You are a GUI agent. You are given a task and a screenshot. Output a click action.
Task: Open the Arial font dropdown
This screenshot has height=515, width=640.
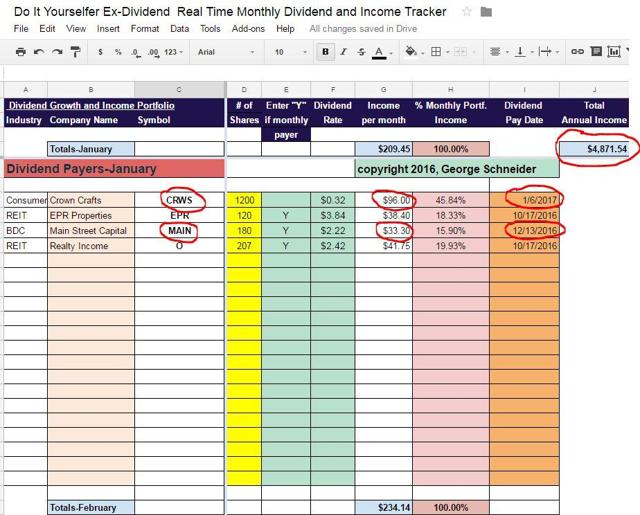click(x=226, y=52)
